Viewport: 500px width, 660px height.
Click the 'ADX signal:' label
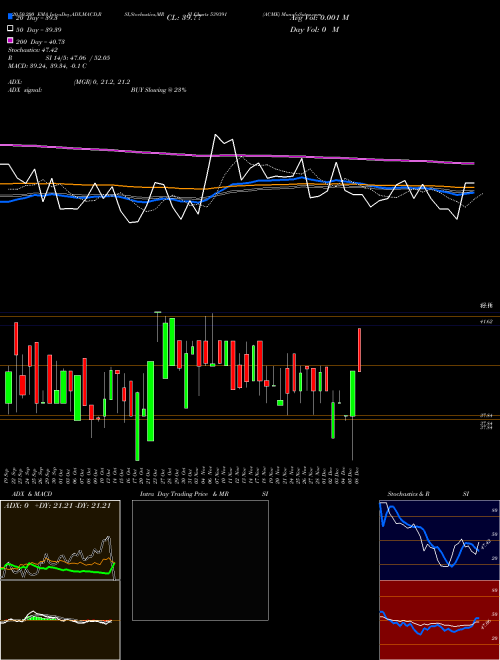coord(25,90)
